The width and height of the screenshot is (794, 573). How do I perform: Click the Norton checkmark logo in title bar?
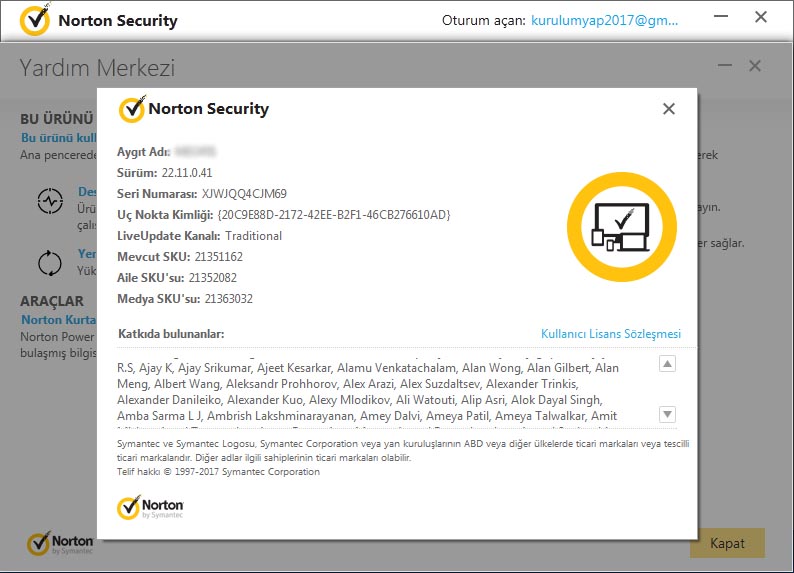coord(35,20)
